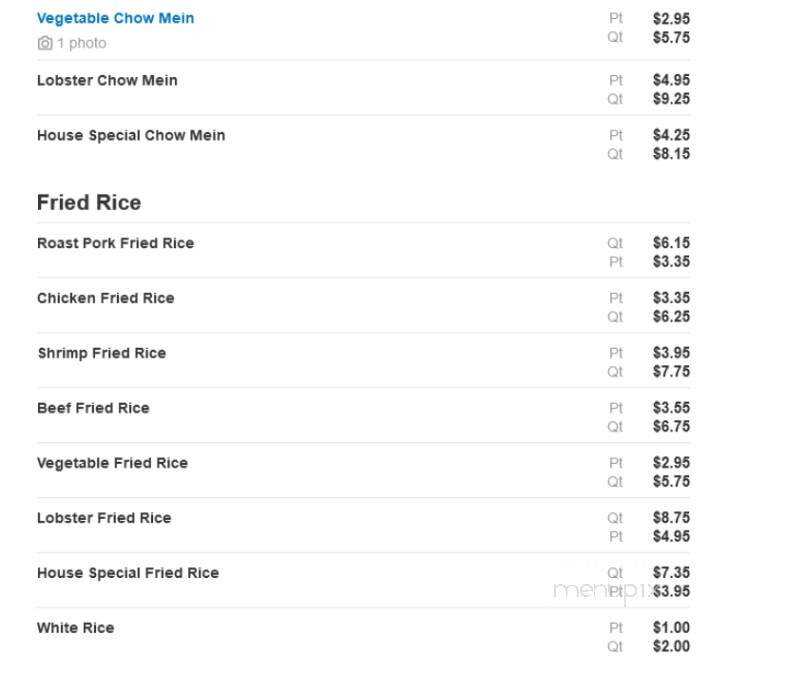786x673 pixels.
Task: Click the camera icon under Vegetable Chow Mein
Action: click(x=45, y=43)
